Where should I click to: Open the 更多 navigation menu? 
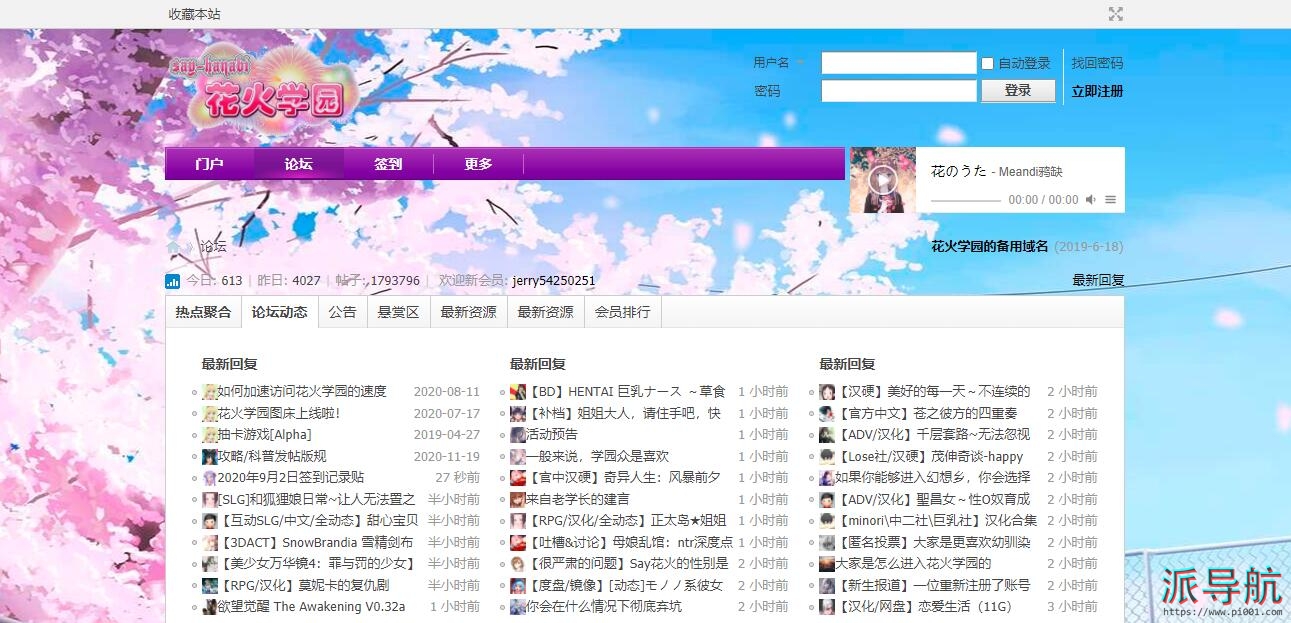click(x=478, y=164)
